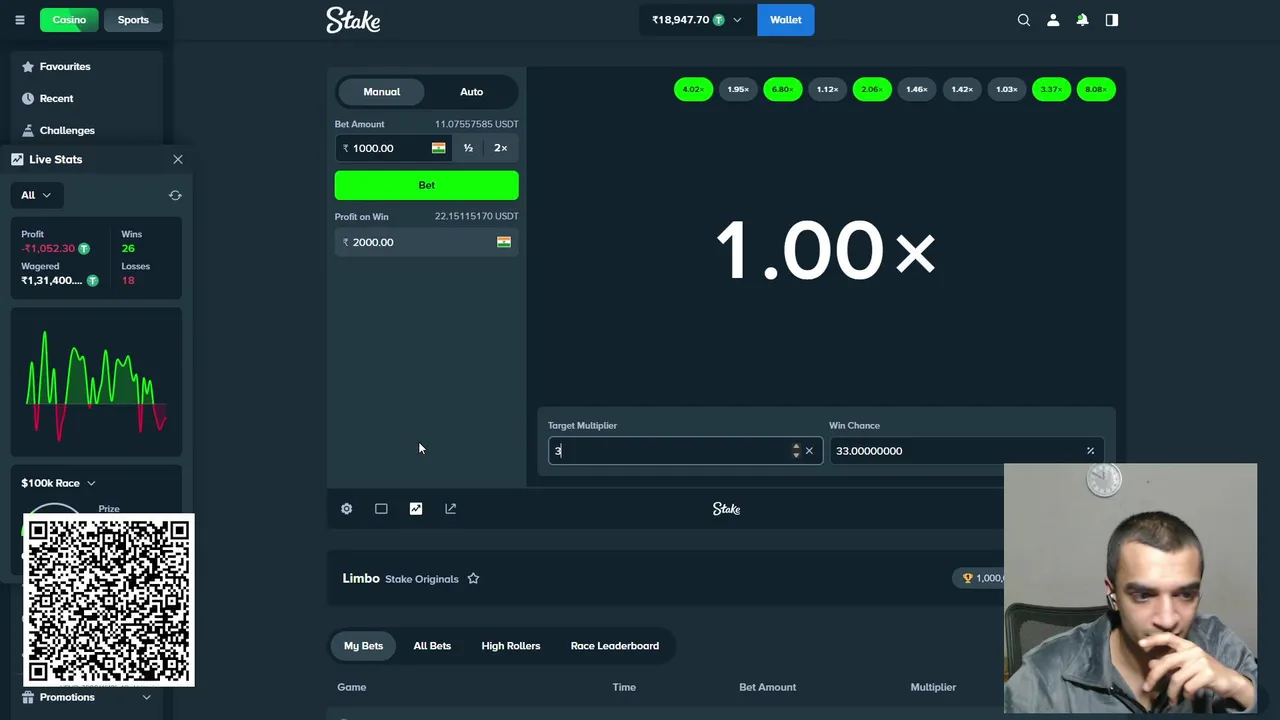Click the Stake logo in header
Image resolution: width=1280 pixels, height=720 pixels.
(353, 20)
